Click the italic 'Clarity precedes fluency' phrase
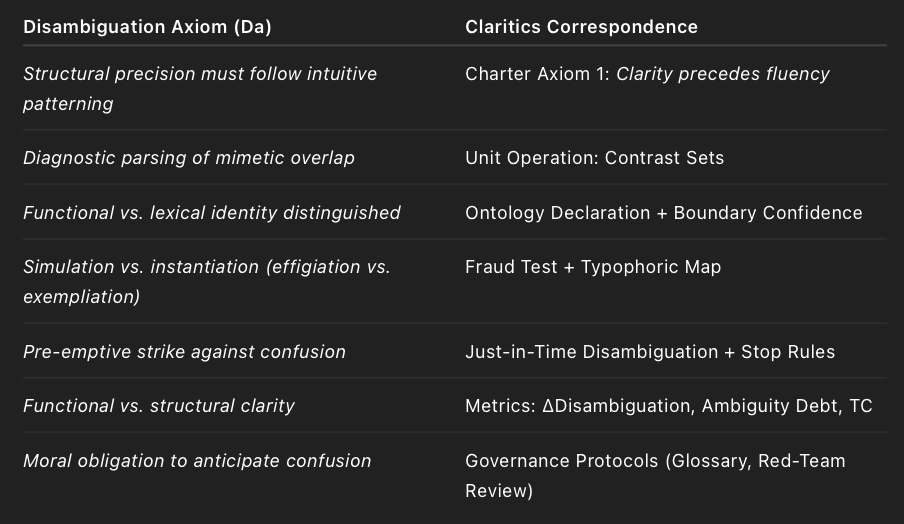The width and height of the screenshot is (904, 524). (723, 74)
